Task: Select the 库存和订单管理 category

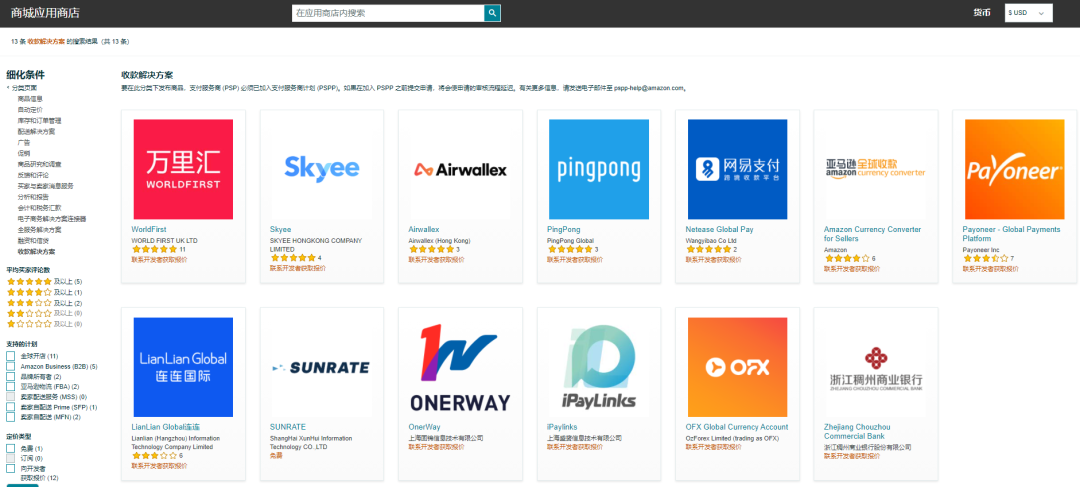Action: (40, 121)
